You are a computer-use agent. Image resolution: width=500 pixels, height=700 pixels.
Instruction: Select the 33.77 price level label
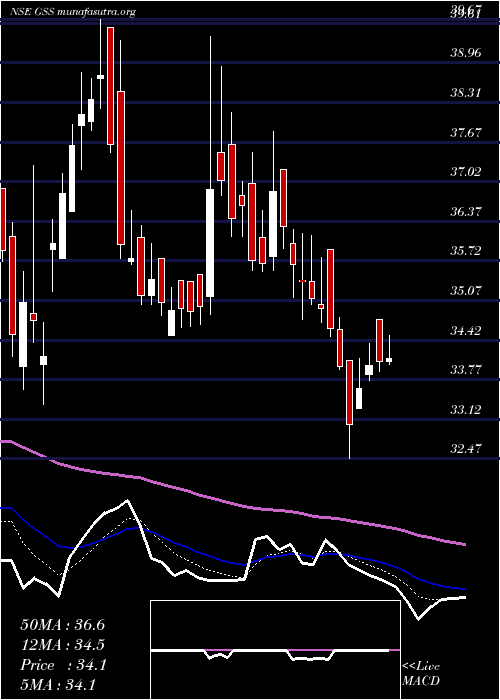(x=466, y=370)
